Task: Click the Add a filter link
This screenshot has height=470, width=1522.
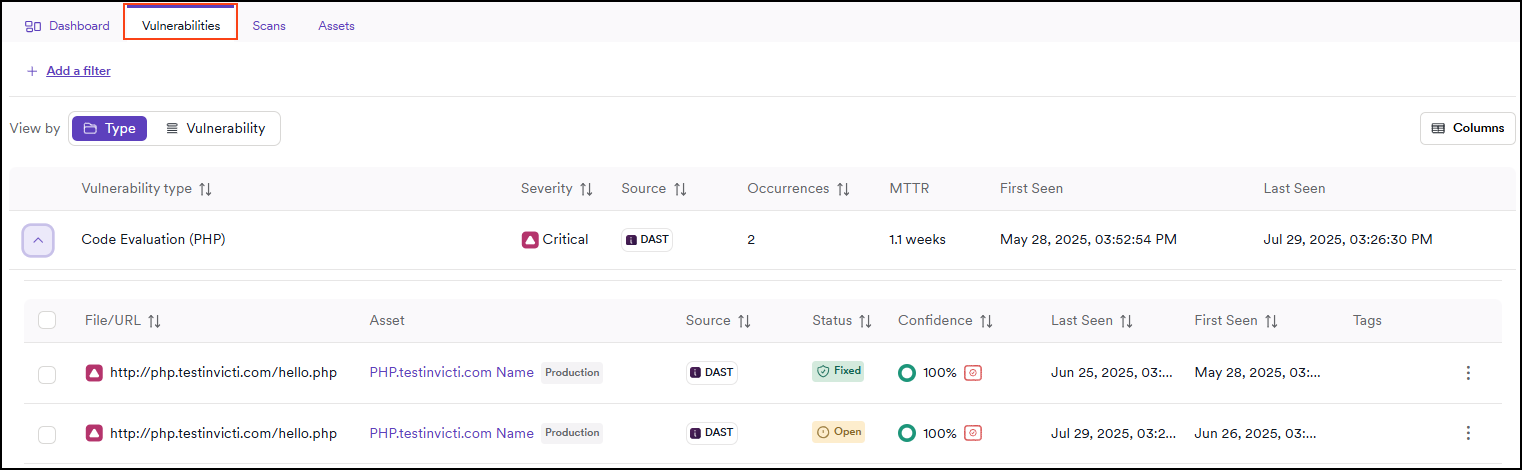Action: tap(78, 71)
